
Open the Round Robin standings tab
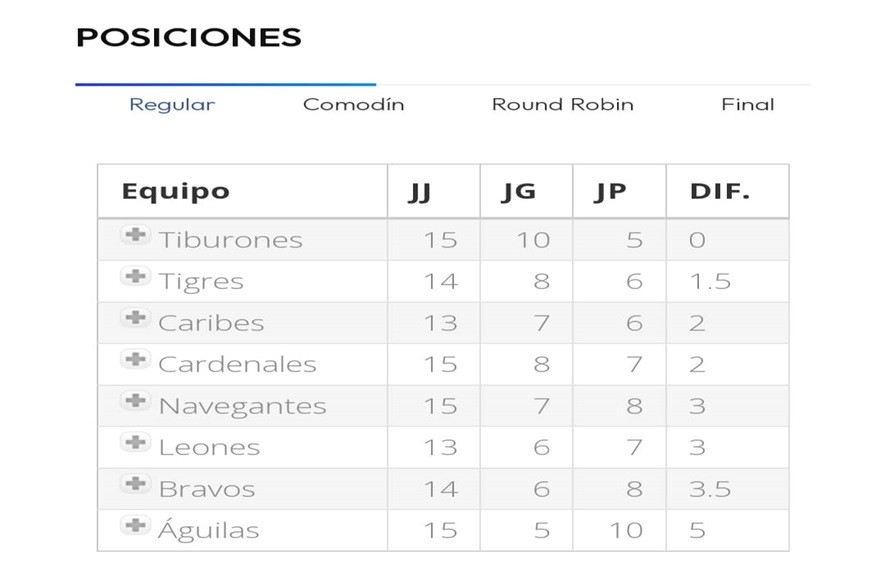pyautogui.click(x=562, y=104)
